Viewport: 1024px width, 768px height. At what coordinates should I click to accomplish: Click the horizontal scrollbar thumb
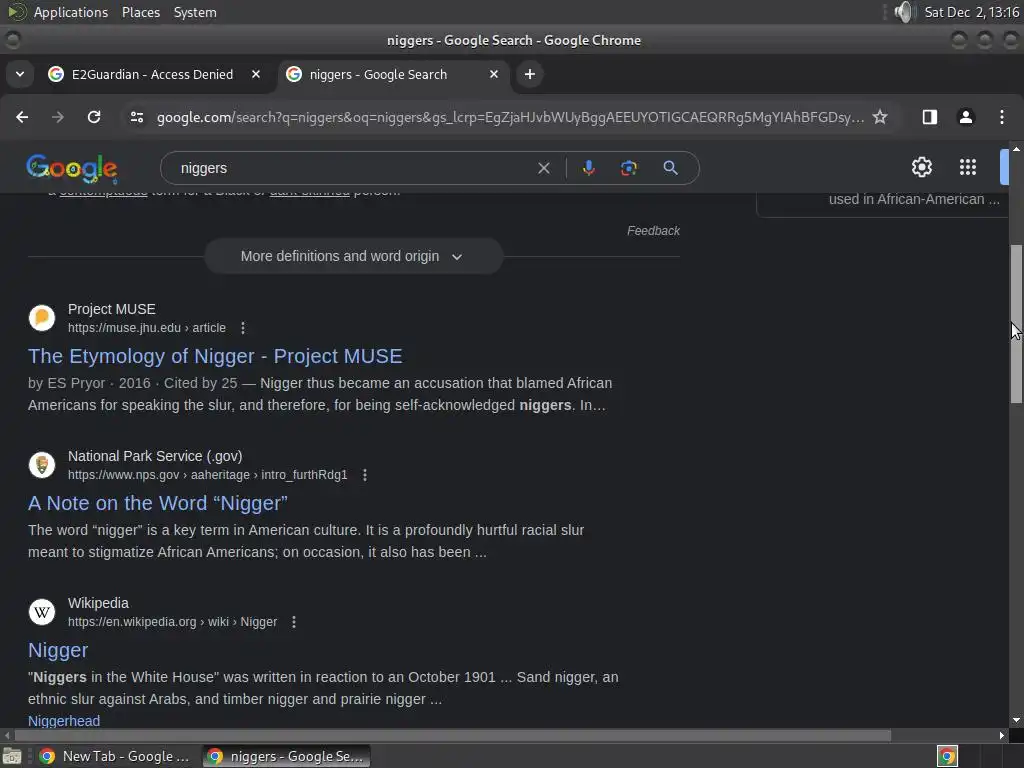click(x=453, y=735)
